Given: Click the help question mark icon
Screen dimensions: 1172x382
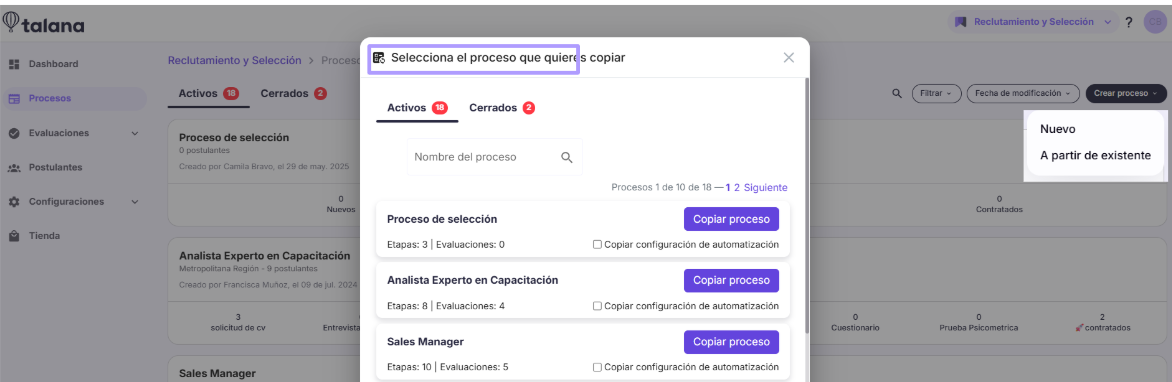Looking at the screenshot, I should (x=1129, y=22).
